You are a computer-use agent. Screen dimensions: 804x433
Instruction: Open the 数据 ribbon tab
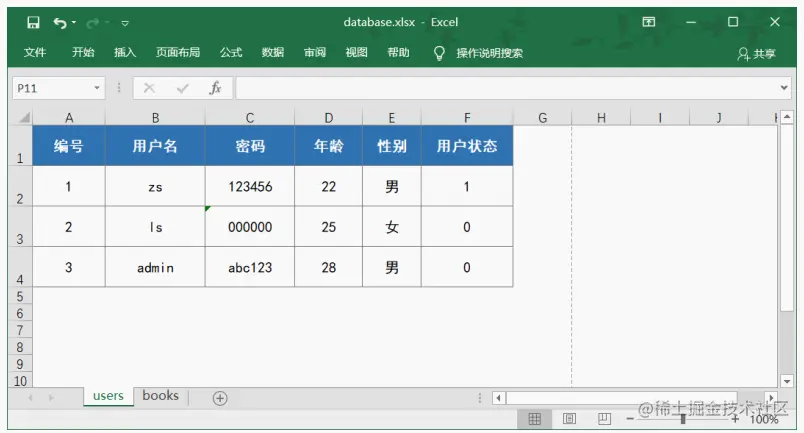point(273,52)
